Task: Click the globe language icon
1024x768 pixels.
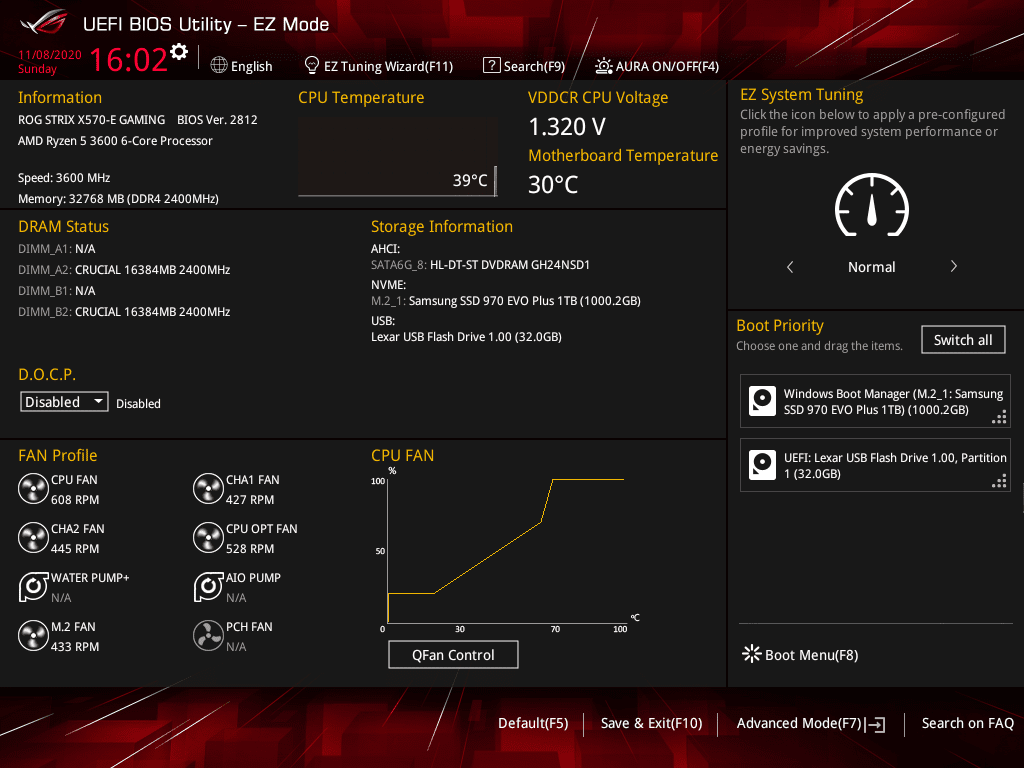Action: pos(219,65)
